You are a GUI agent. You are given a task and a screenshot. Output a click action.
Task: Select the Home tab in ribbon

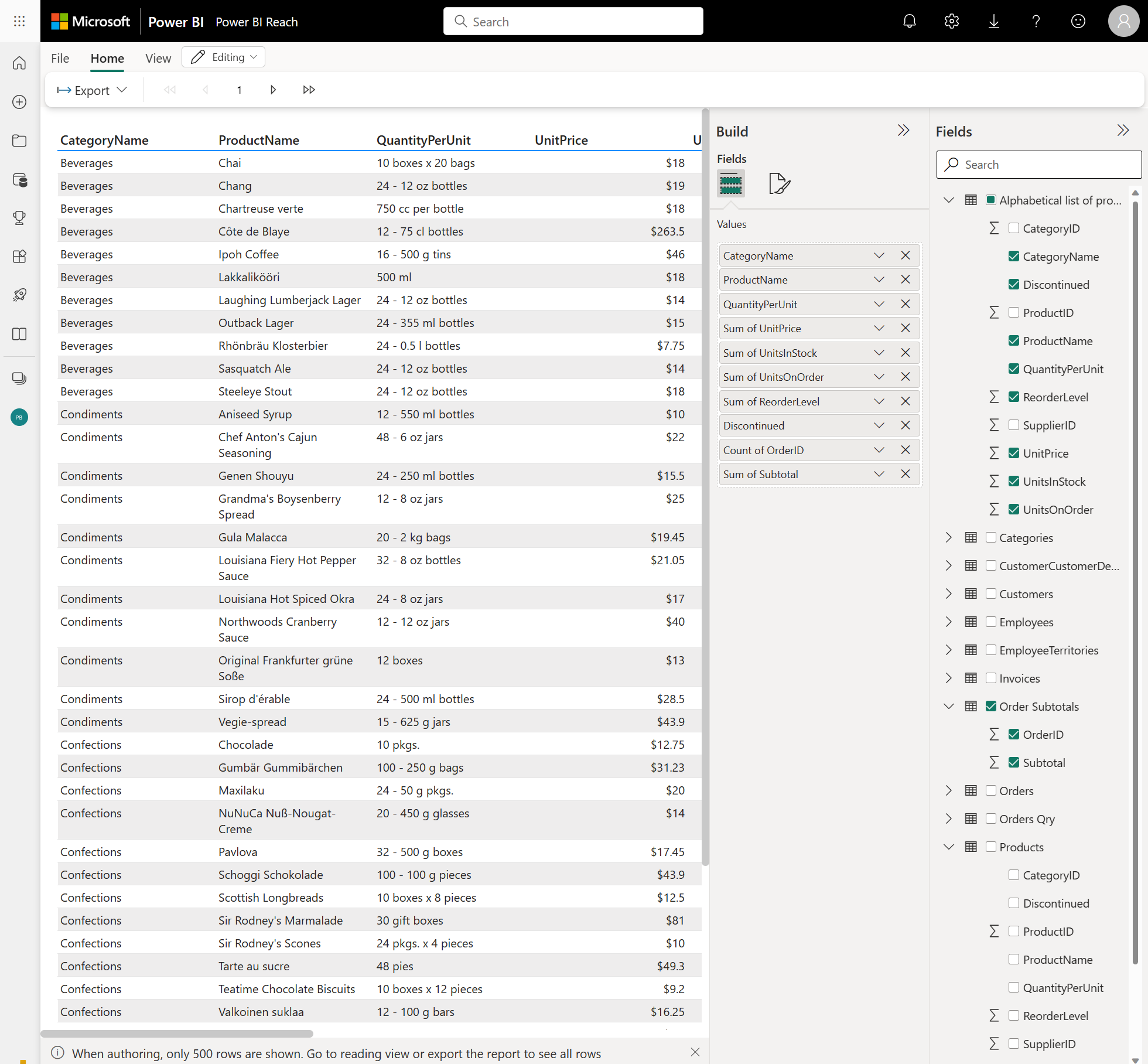(106, 57)
